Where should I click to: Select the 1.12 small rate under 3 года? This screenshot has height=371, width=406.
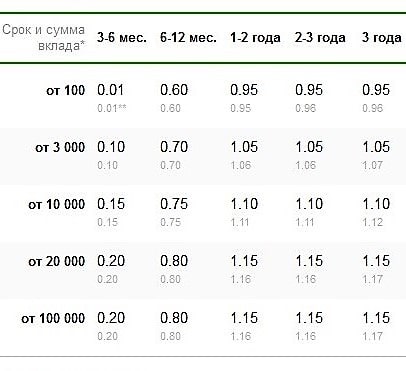(x=373, y=222)
